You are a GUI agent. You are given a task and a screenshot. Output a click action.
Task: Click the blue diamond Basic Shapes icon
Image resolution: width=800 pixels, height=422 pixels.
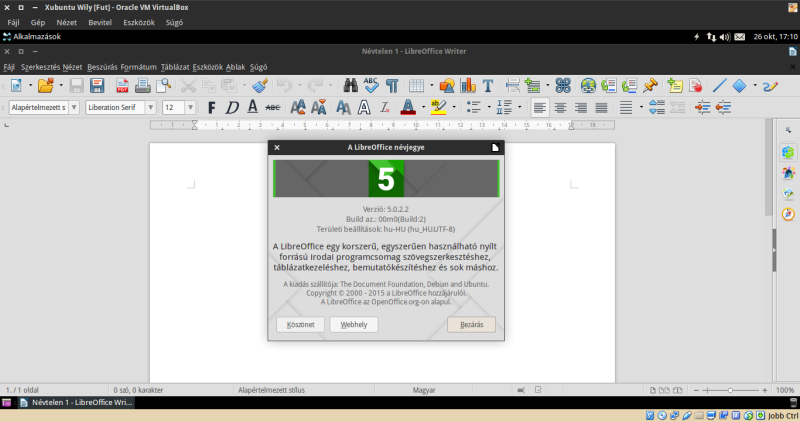(739, 85)
